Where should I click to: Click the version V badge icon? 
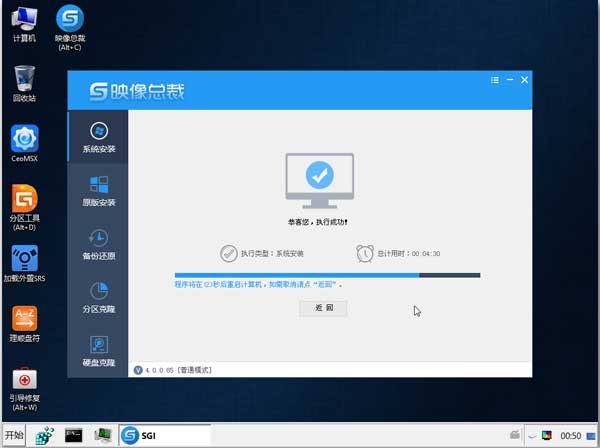[138, 370]
